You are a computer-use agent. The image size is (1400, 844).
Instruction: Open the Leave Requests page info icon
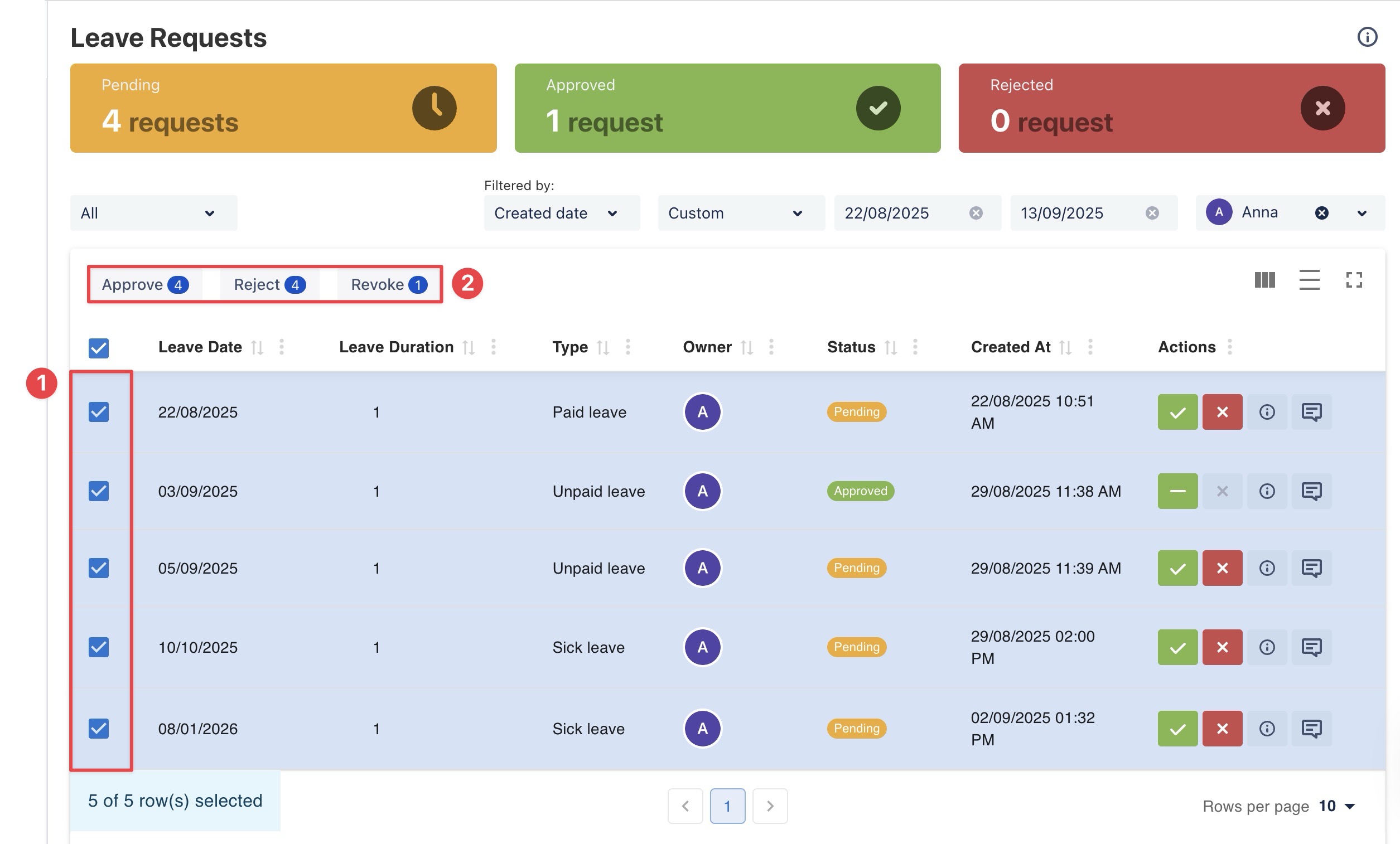click(1367, 37)
